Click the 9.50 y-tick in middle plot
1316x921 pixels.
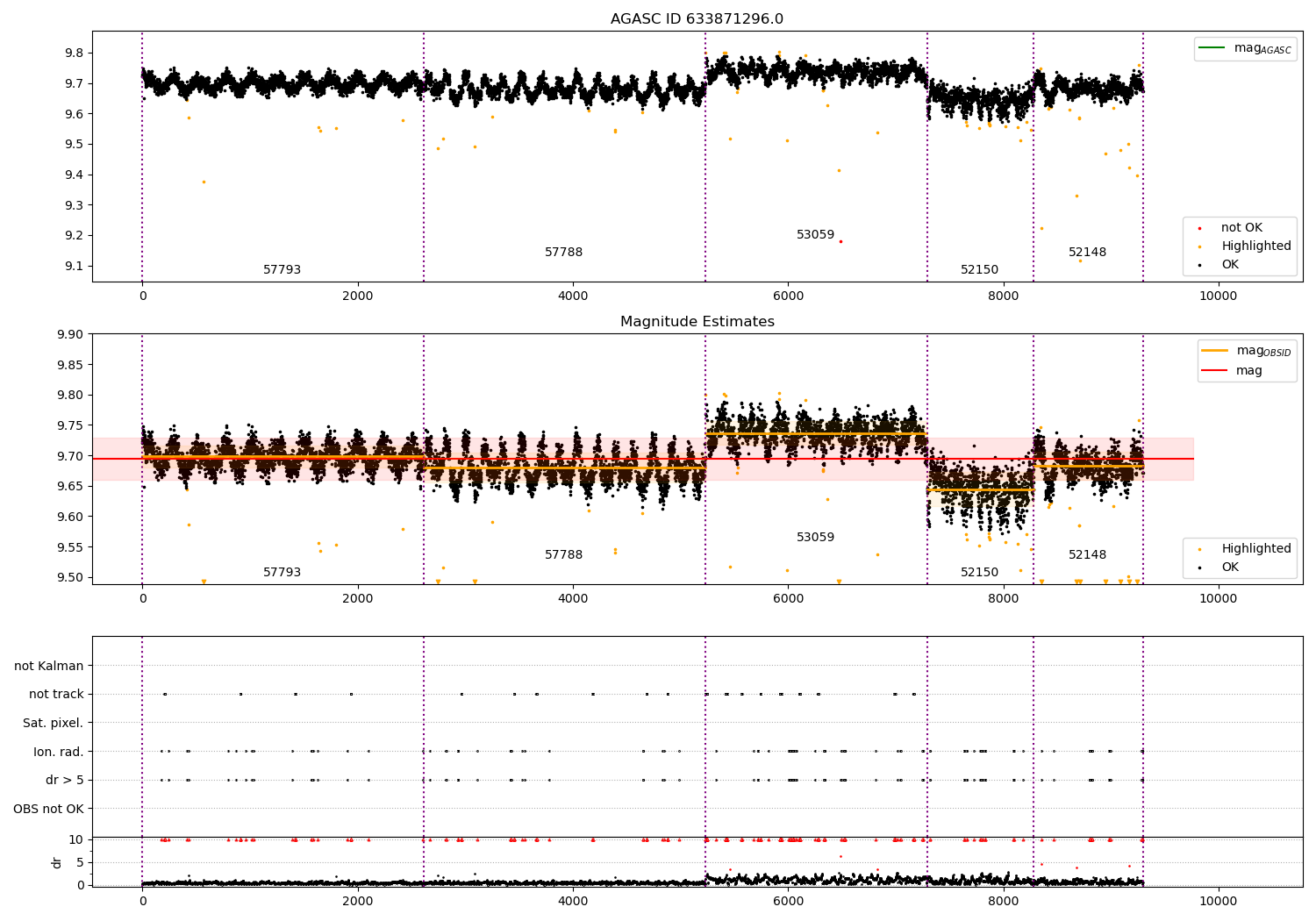pos(70,578)
